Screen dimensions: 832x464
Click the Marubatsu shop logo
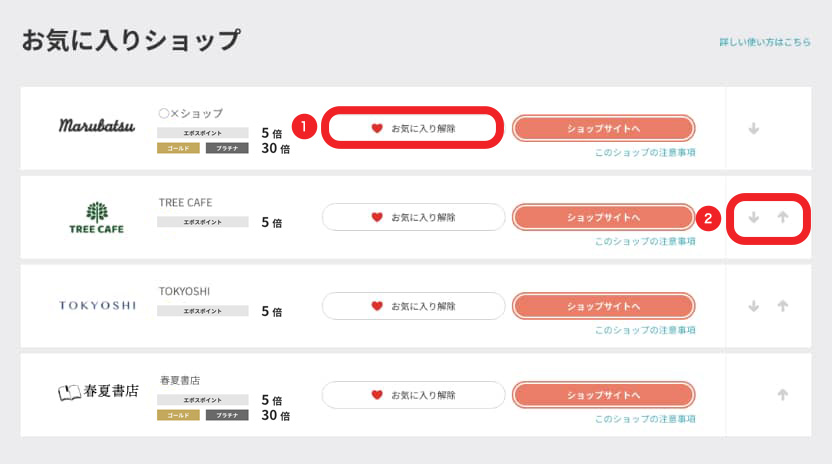(x=96, y=126)
